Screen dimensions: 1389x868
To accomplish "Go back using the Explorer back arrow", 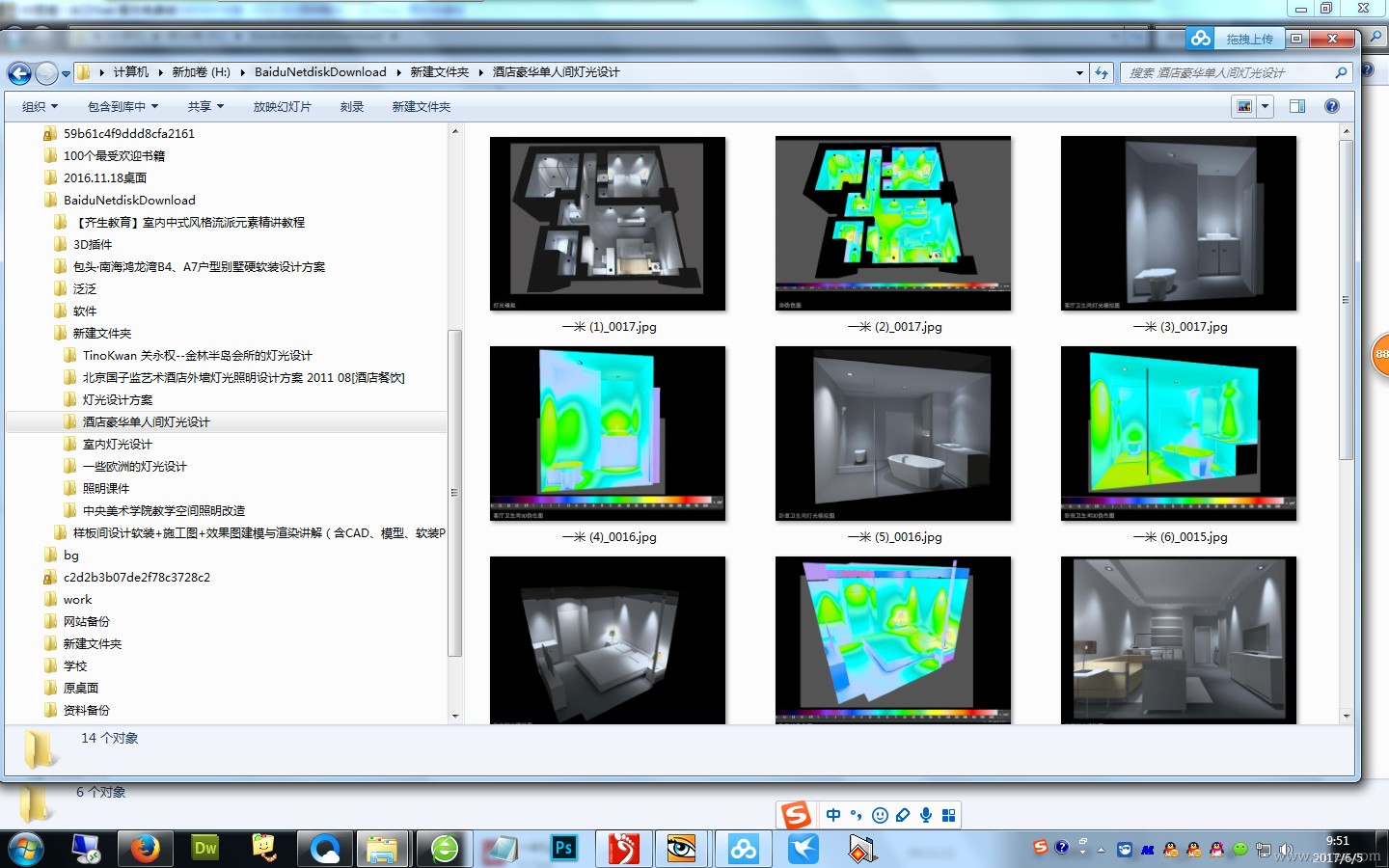I will tap(19, 72).
